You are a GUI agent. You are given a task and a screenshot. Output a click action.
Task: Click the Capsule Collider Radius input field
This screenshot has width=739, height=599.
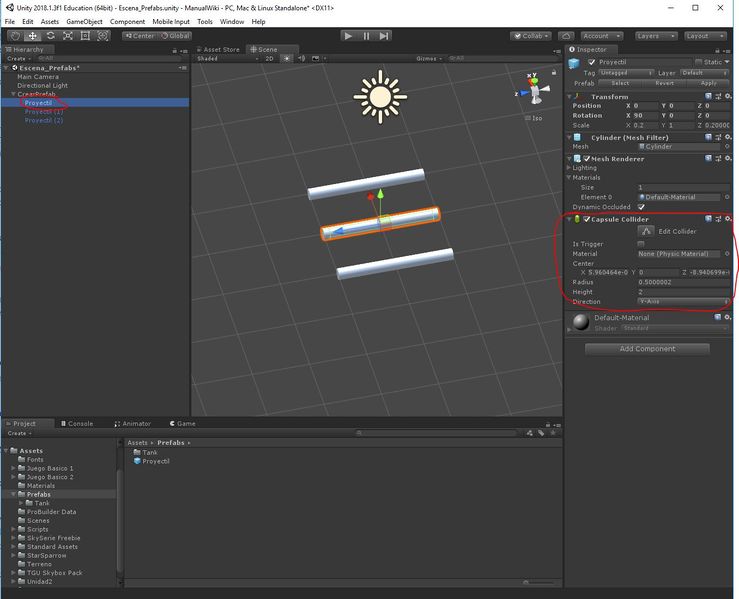[x=683, y=282]
